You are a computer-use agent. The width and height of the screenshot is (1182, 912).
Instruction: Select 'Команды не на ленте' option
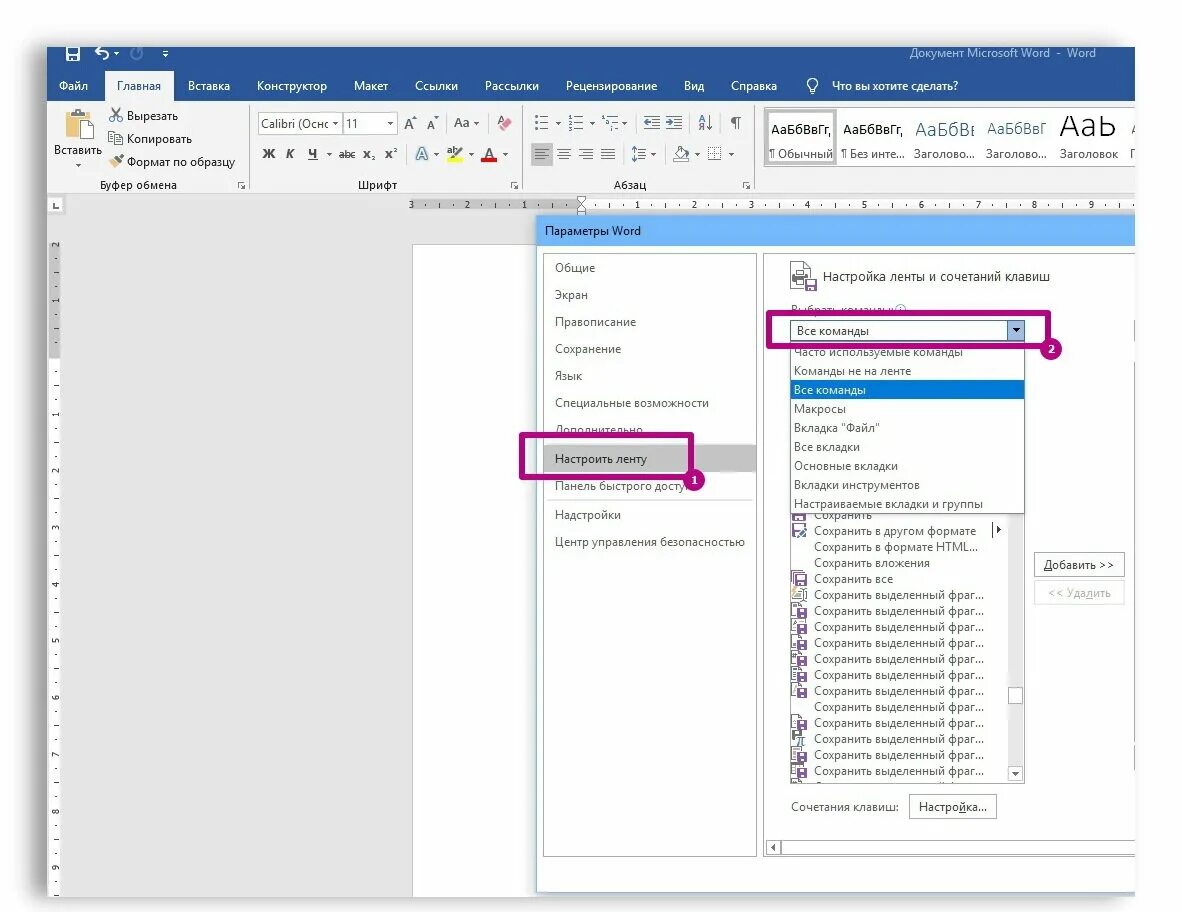(x=907, y=371)
